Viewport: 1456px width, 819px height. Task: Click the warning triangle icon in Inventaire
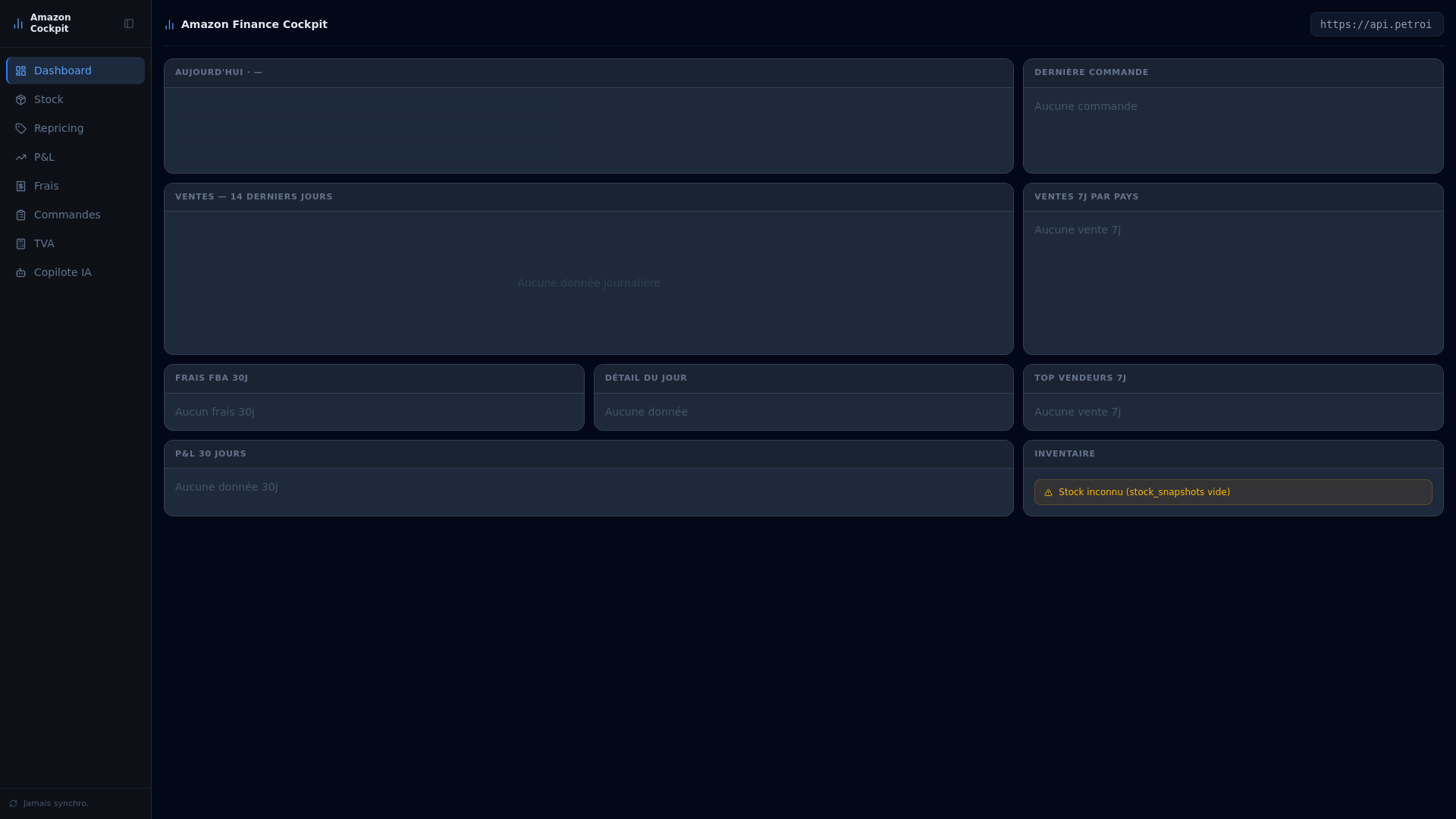point(1049,493)
